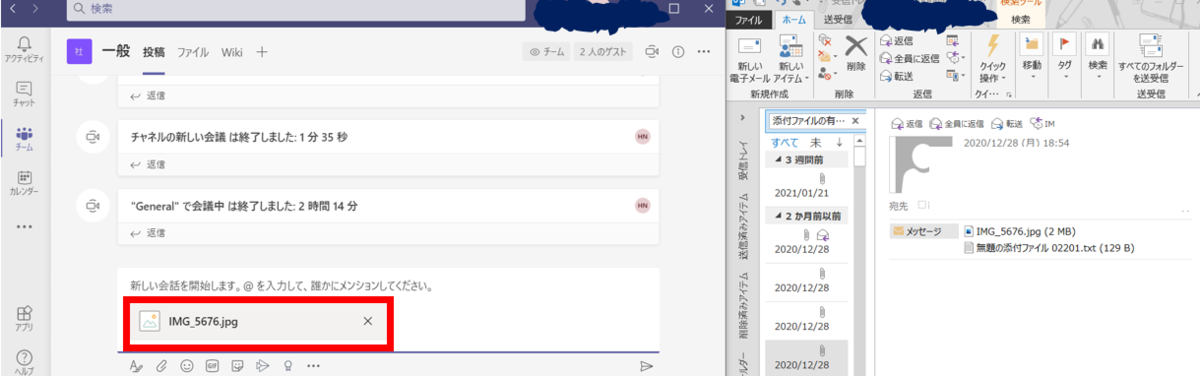
Task: Click 全員に返信 in Outlook ribbon
Action: (x=909, y=58)
